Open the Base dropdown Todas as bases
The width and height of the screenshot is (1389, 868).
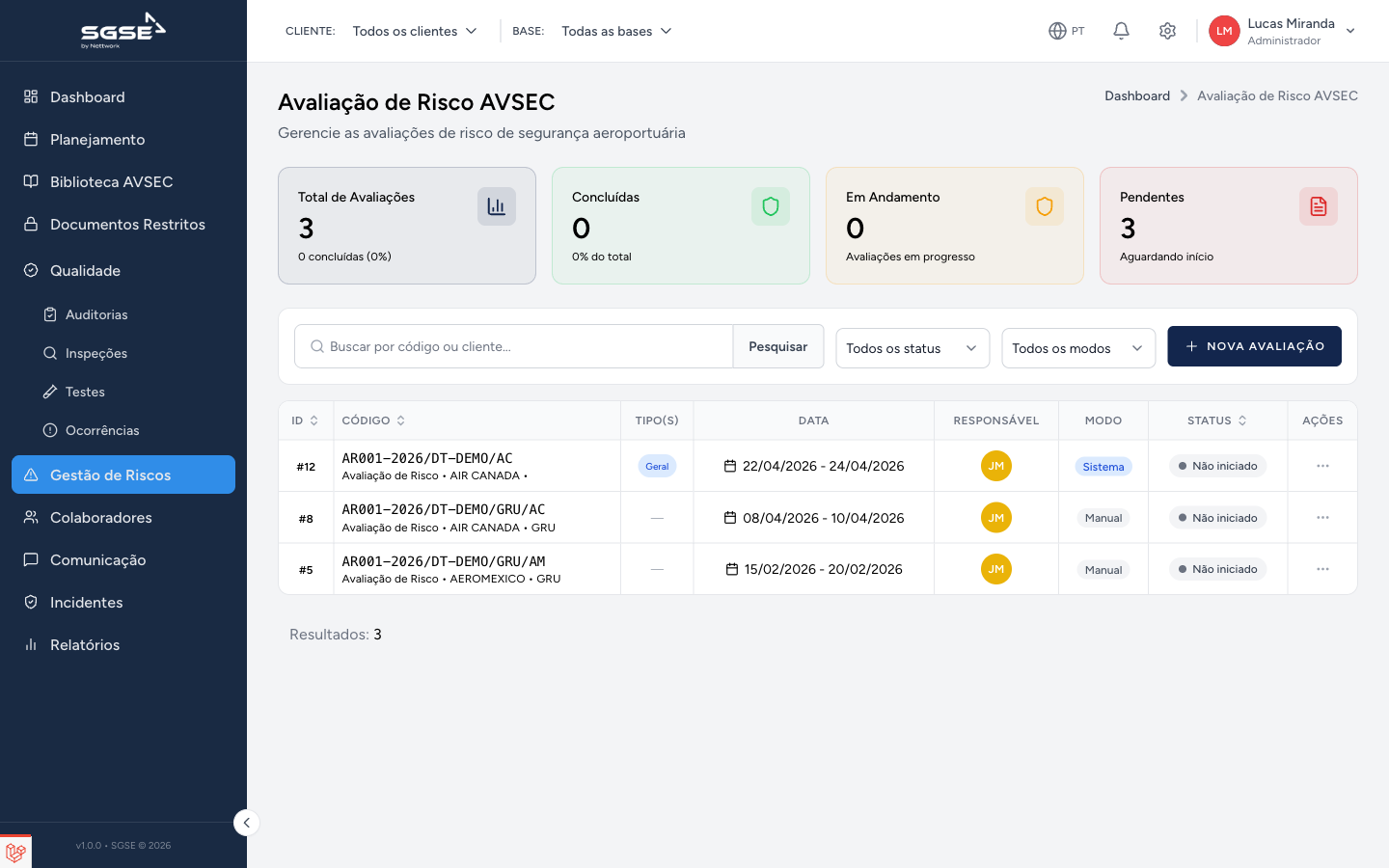[616, 31]
